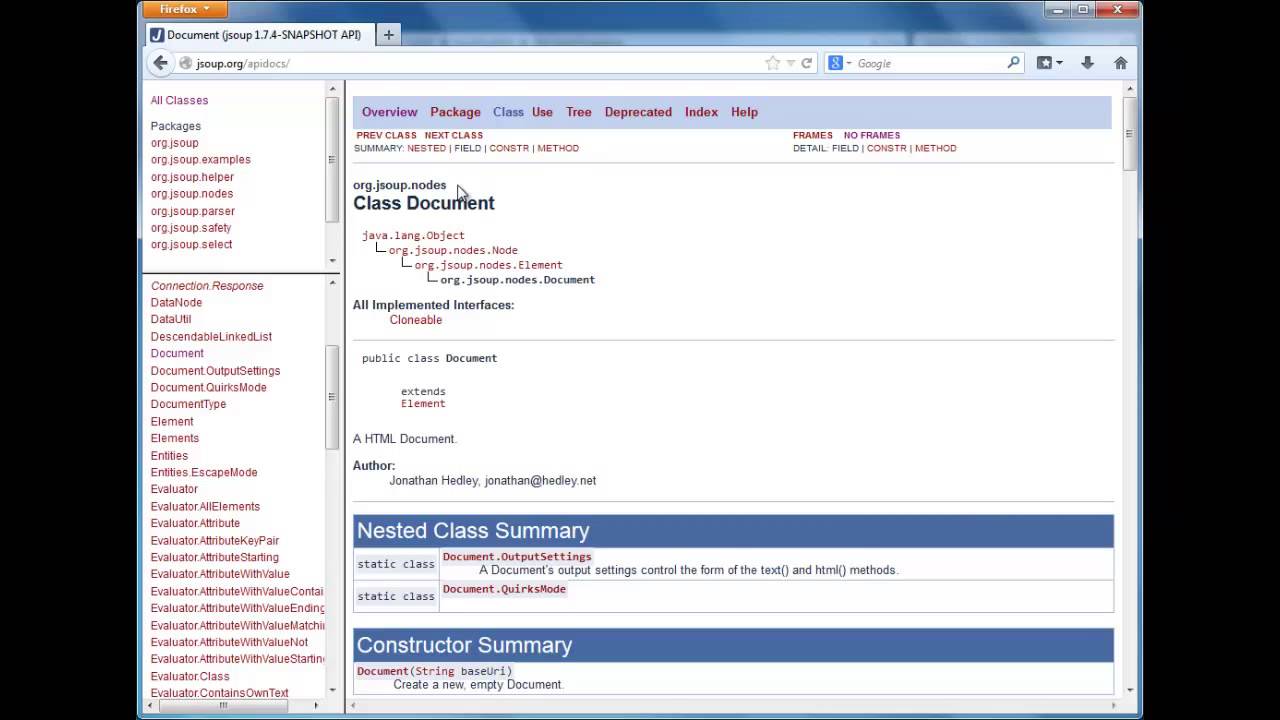Open Evaluator.AttributeKeyPair class link
1280x720 pixels.
(215, 540)
